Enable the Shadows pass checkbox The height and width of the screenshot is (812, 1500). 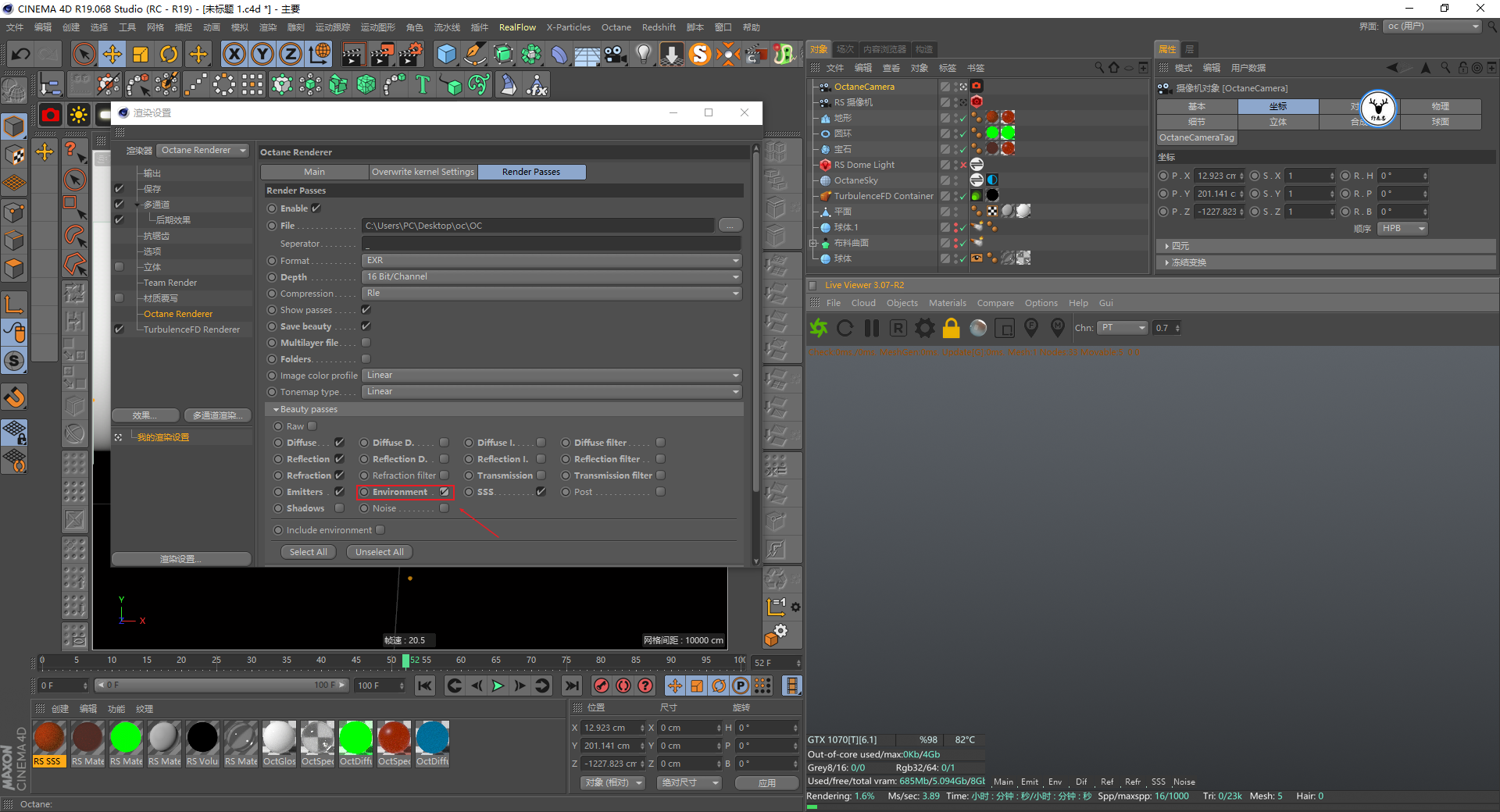(339, 508)
